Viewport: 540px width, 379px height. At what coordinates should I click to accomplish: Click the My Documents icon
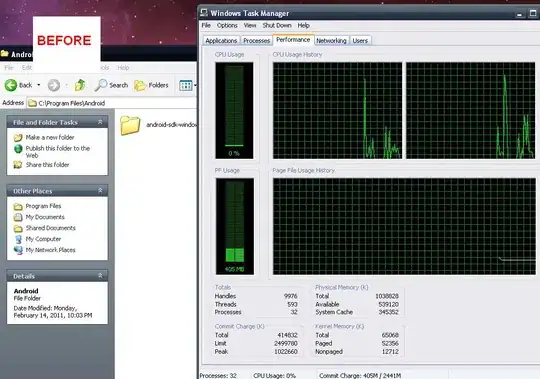click(x=18, y=217)
